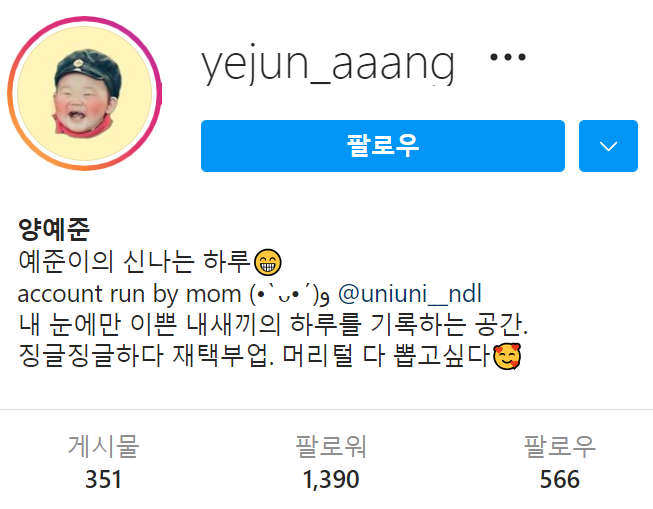653x509 pixels.
Task: Select the yejun_aaang username text
Action: [328, 65]
